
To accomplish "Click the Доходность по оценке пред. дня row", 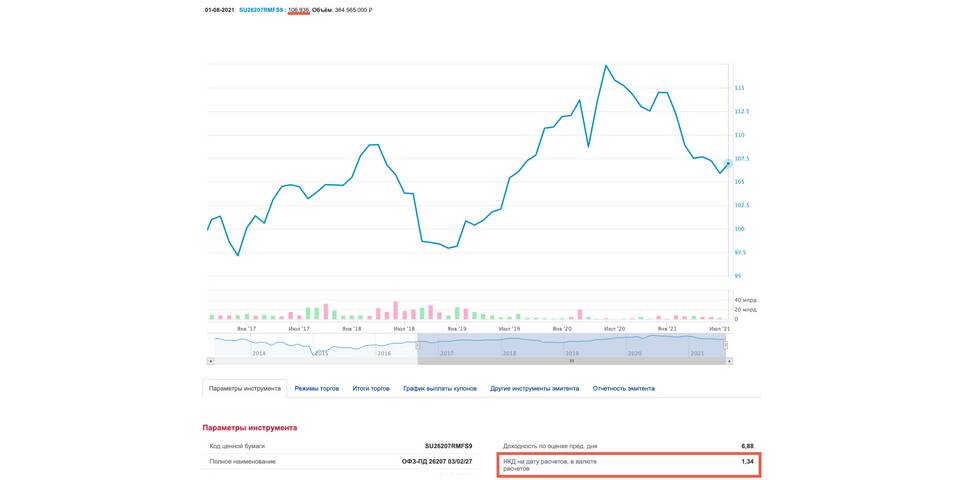I will pyautogui.click(x=627, y=445).
